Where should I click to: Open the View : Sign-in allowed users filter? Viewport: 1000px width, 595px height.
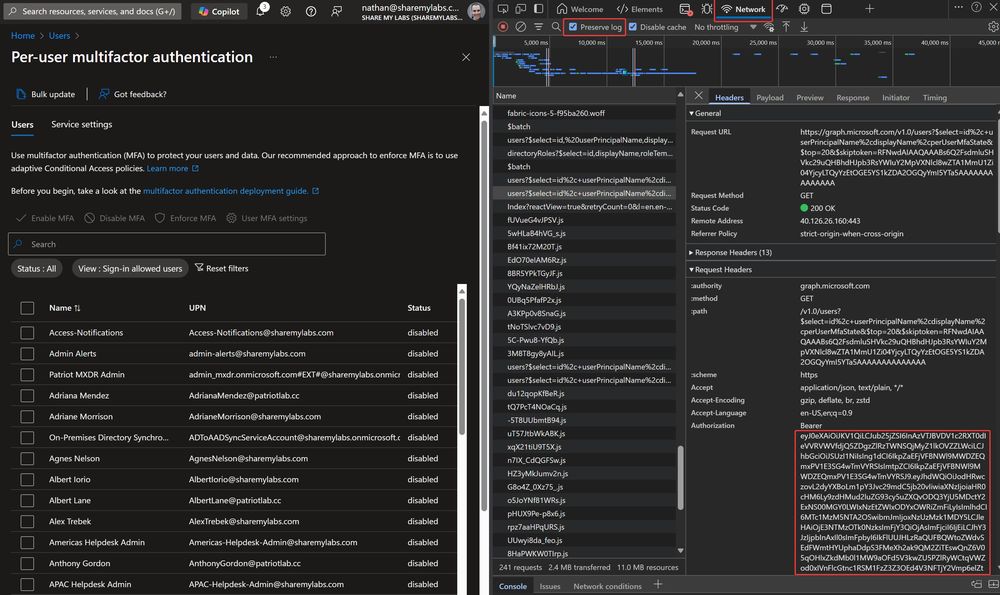tap(130, 268)
